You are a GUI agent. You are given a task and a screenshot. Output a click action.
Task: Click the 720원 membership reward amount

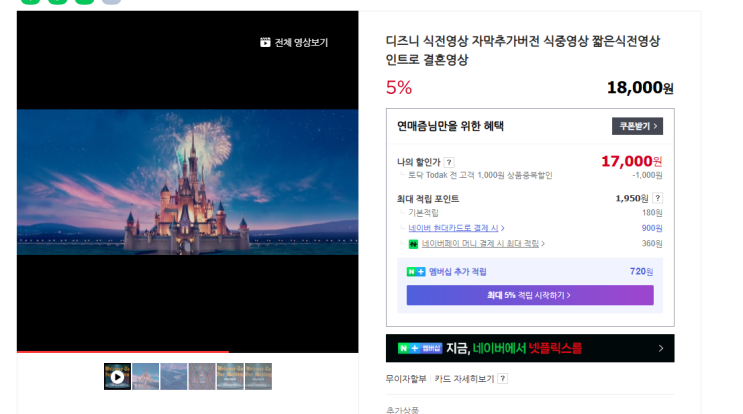coord(641,271)
